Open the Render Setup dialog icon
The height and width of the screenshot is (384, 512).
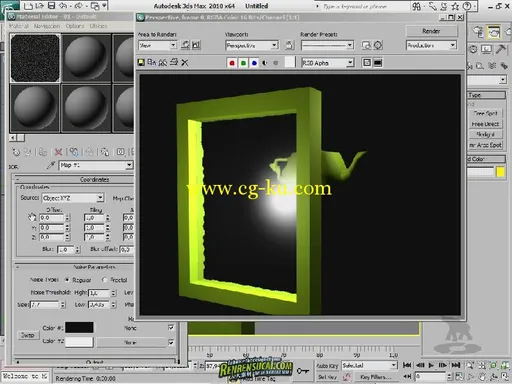click(366, 45)
